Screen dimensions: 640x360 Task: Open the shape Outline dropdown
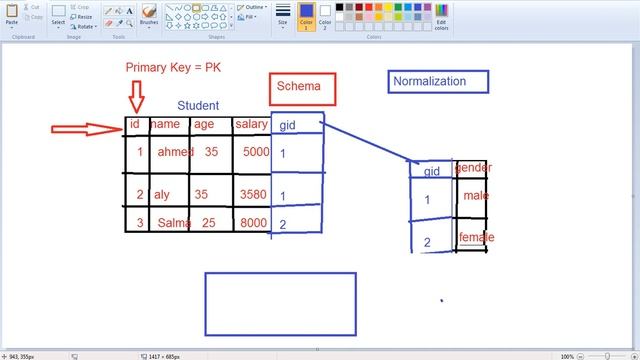252,7
